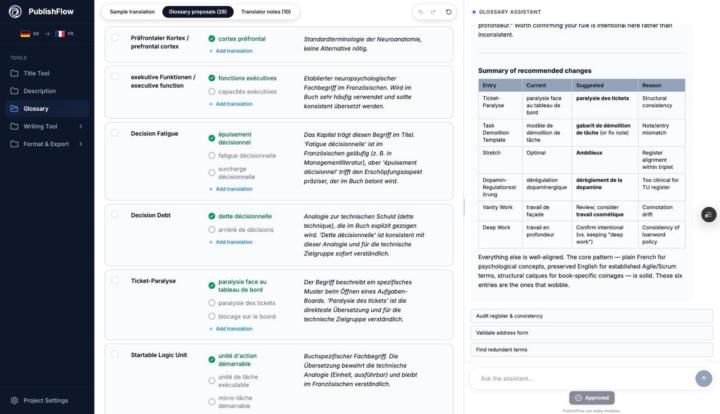Select 'capacités exécutives' radio option
This screenshot has height=414, width=720.
(x=212, y=92)
